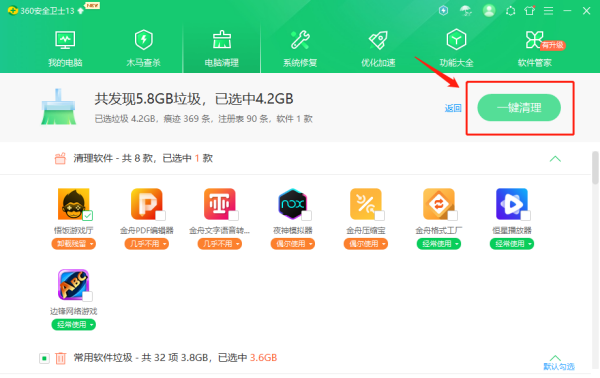Open the 经常使用 dropdown under 金舟格式工厂
Screen dimensions: 600x378
click(x=439, y=244)
